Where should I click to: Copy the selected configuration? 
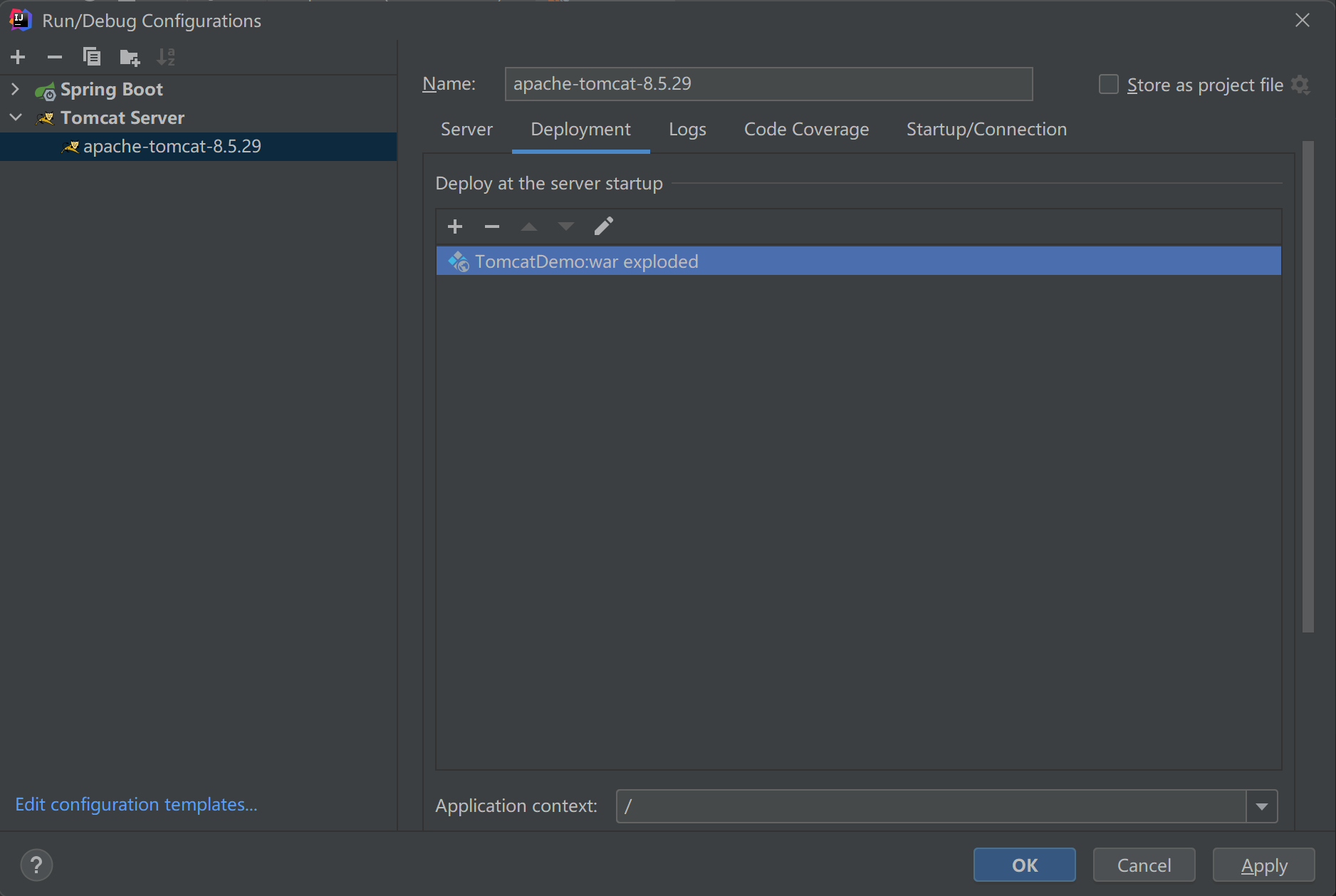[x=92, y=57]
